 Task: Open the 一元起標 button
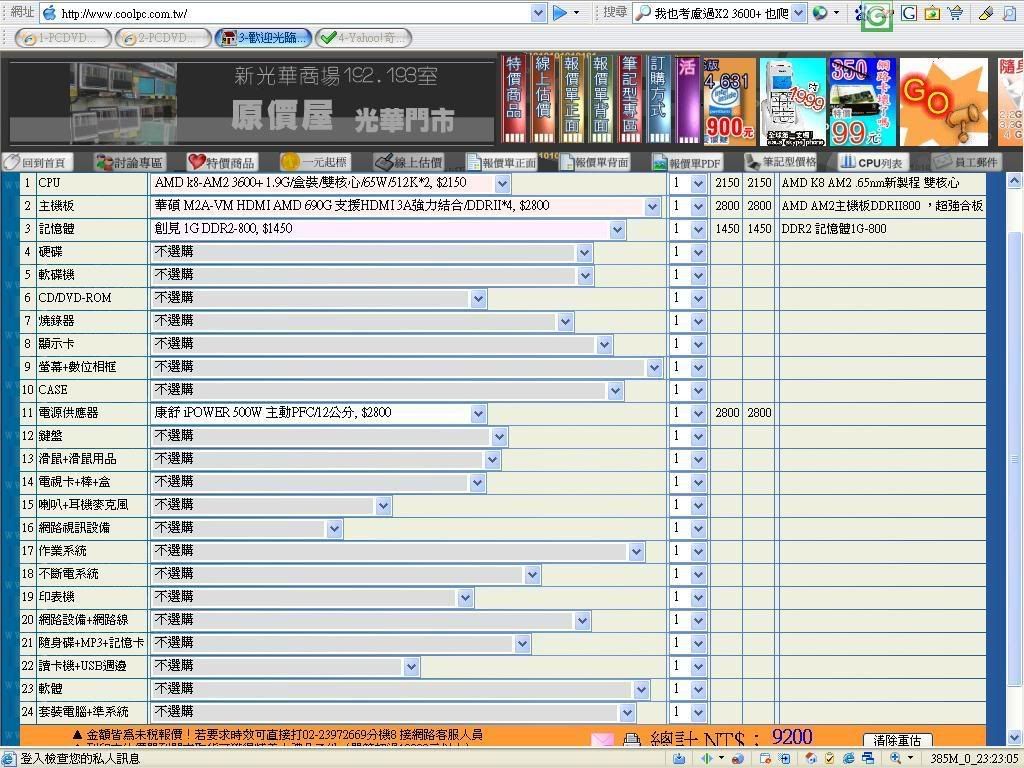tap(315, 162)
